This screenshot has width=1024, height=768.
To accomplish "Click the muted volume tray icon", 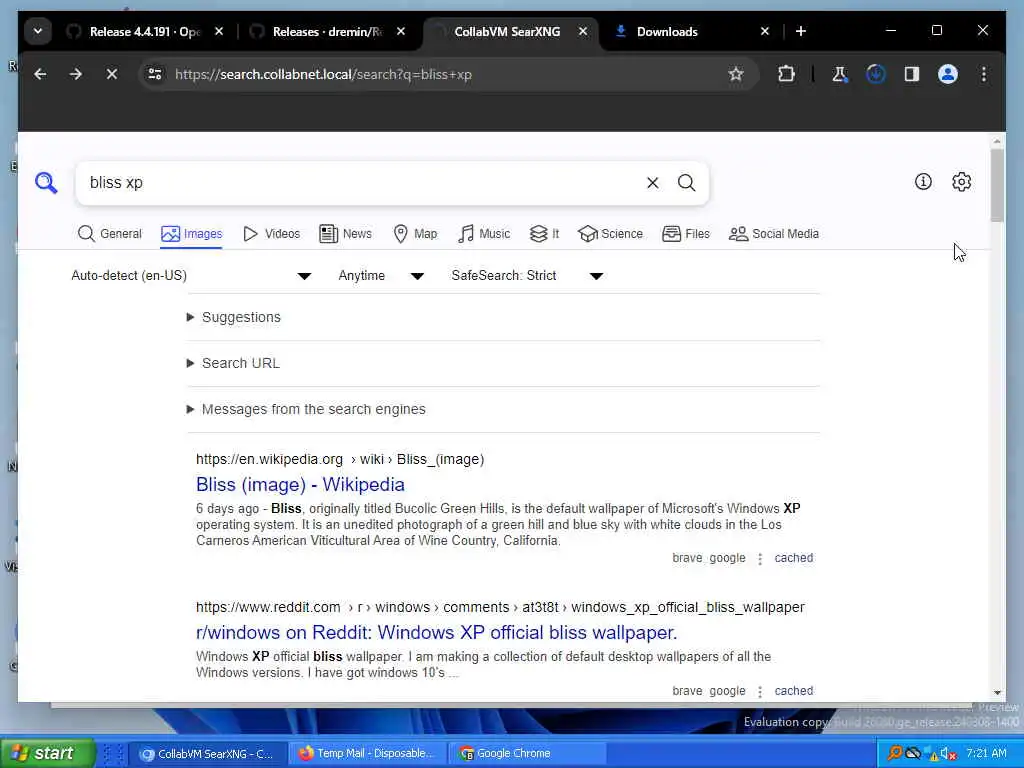I will coord(948,754).
